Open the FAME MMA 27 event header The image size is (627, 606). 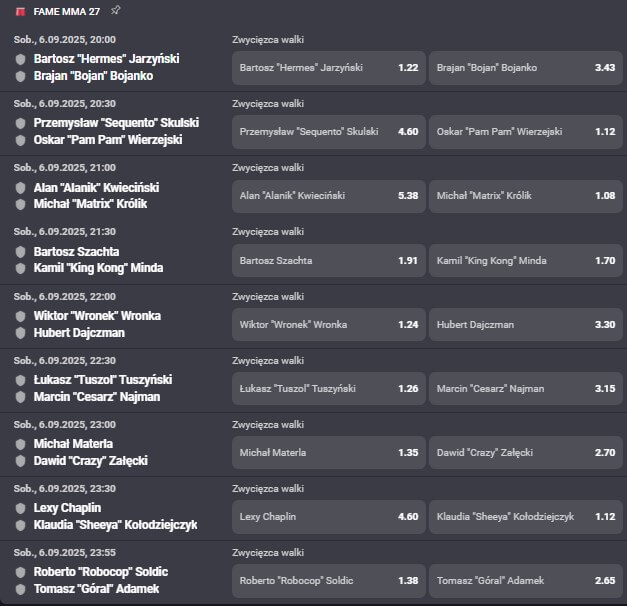66,11
